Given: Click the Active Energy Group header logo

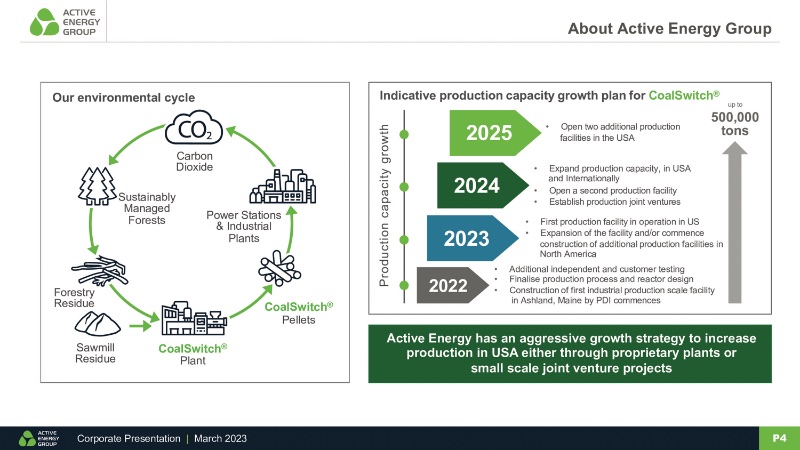Looking at the screenshot, I should (66, 22).
